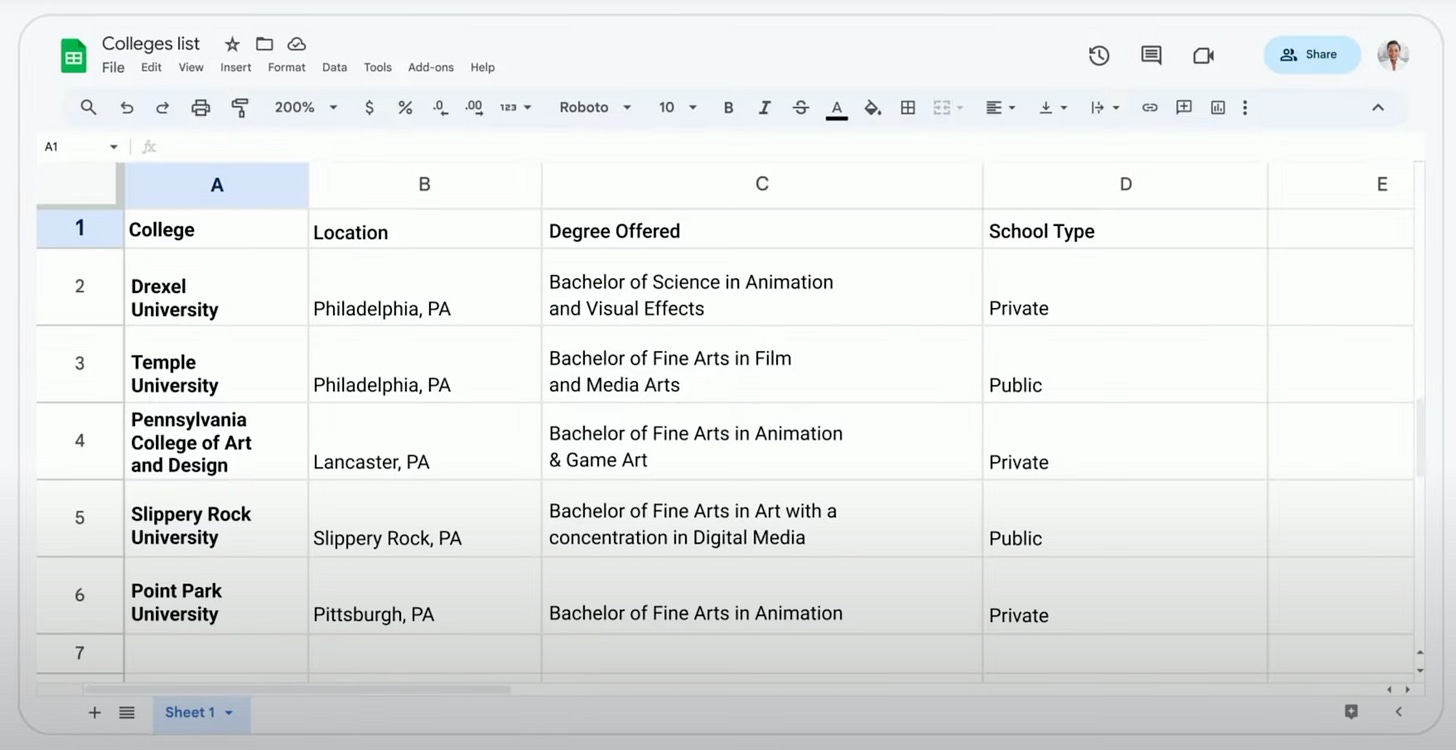The width and height of the screenshot is (1456, 750).
Task: Open the 200% zoom dropdown
Action: point(306,107)
